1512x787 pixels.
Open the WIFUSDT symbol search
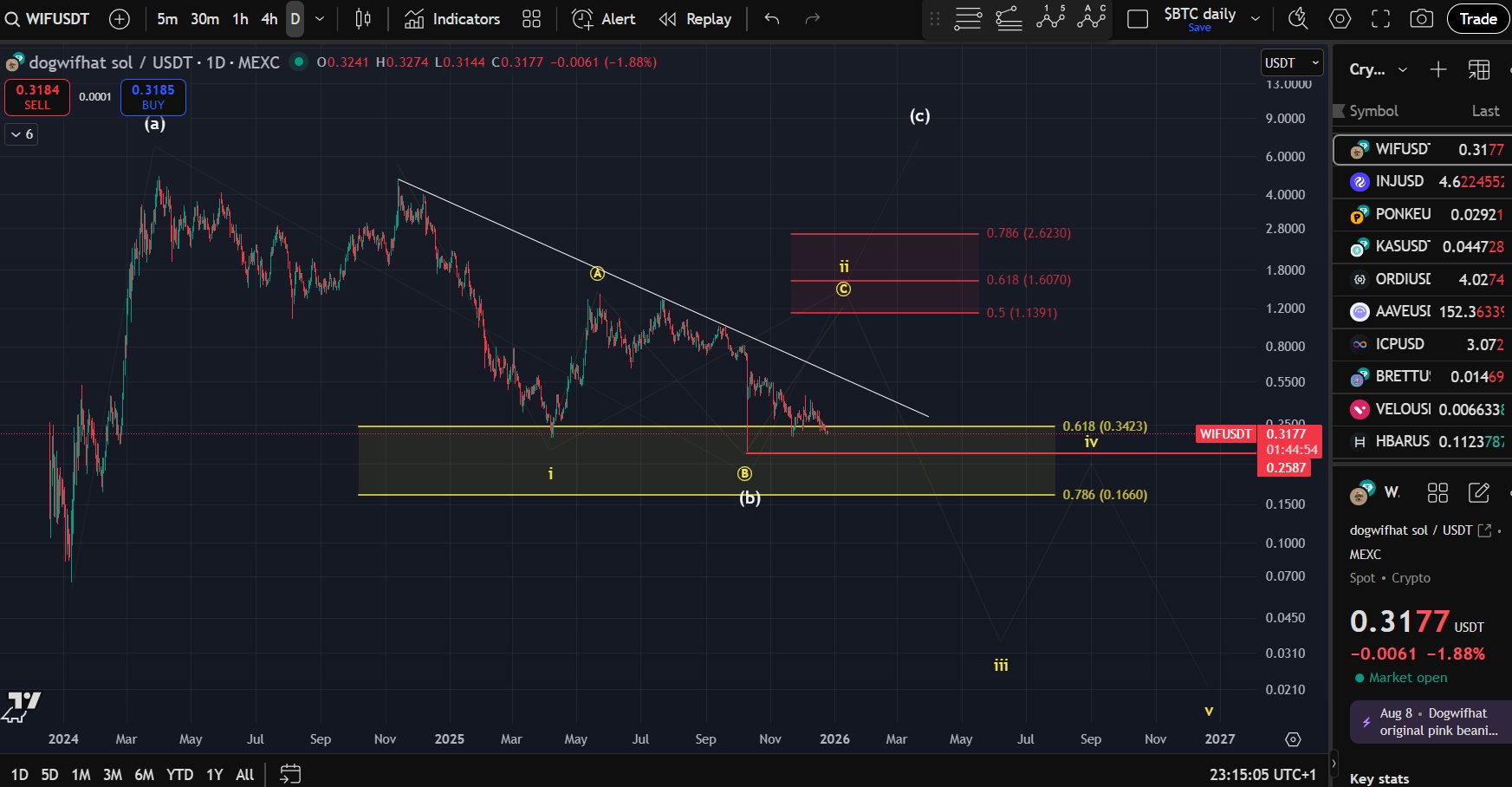pos(49,19)
